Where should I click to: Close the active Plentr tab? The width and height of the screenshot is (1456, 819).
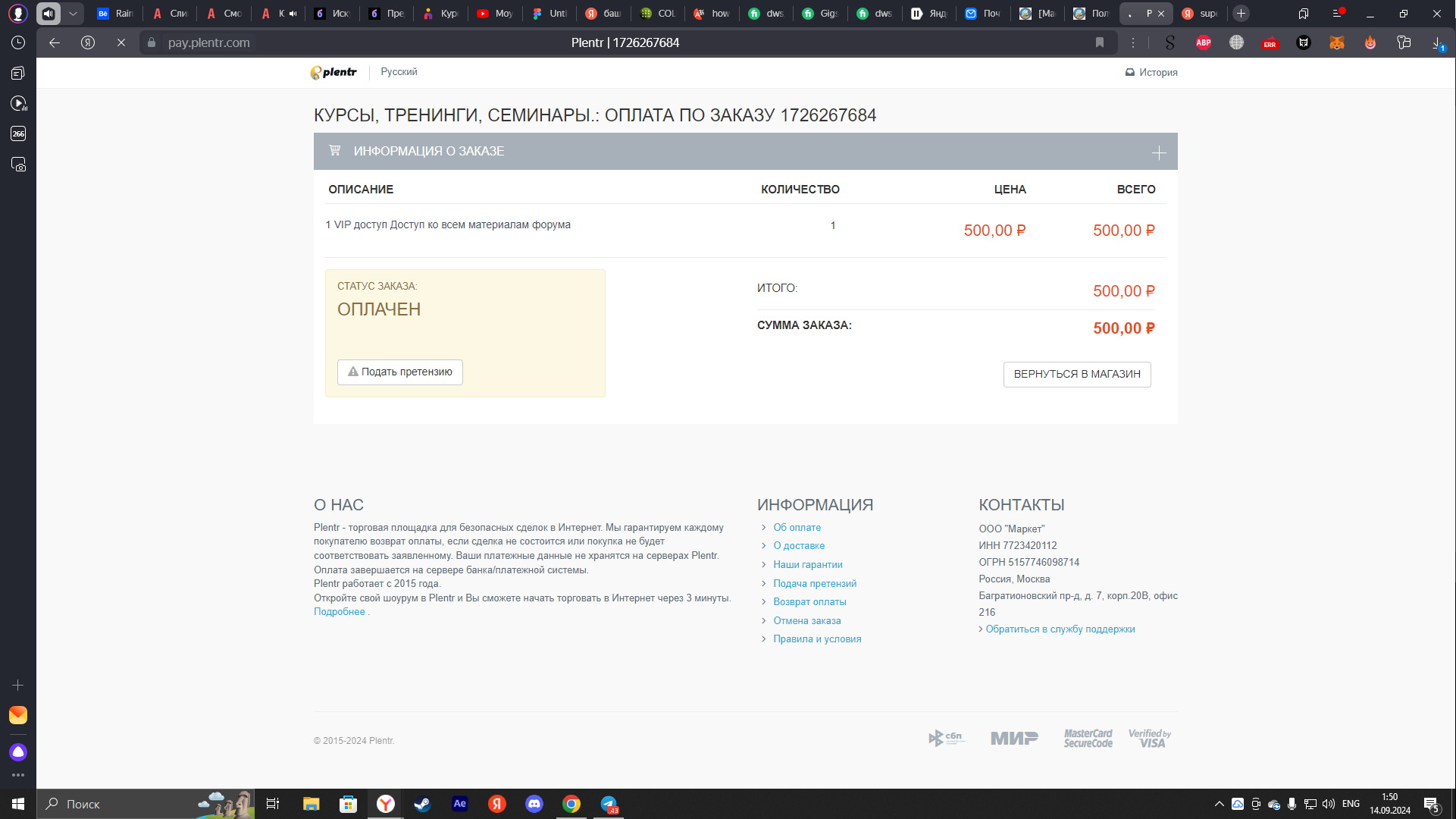click(x=1161, y=13)
